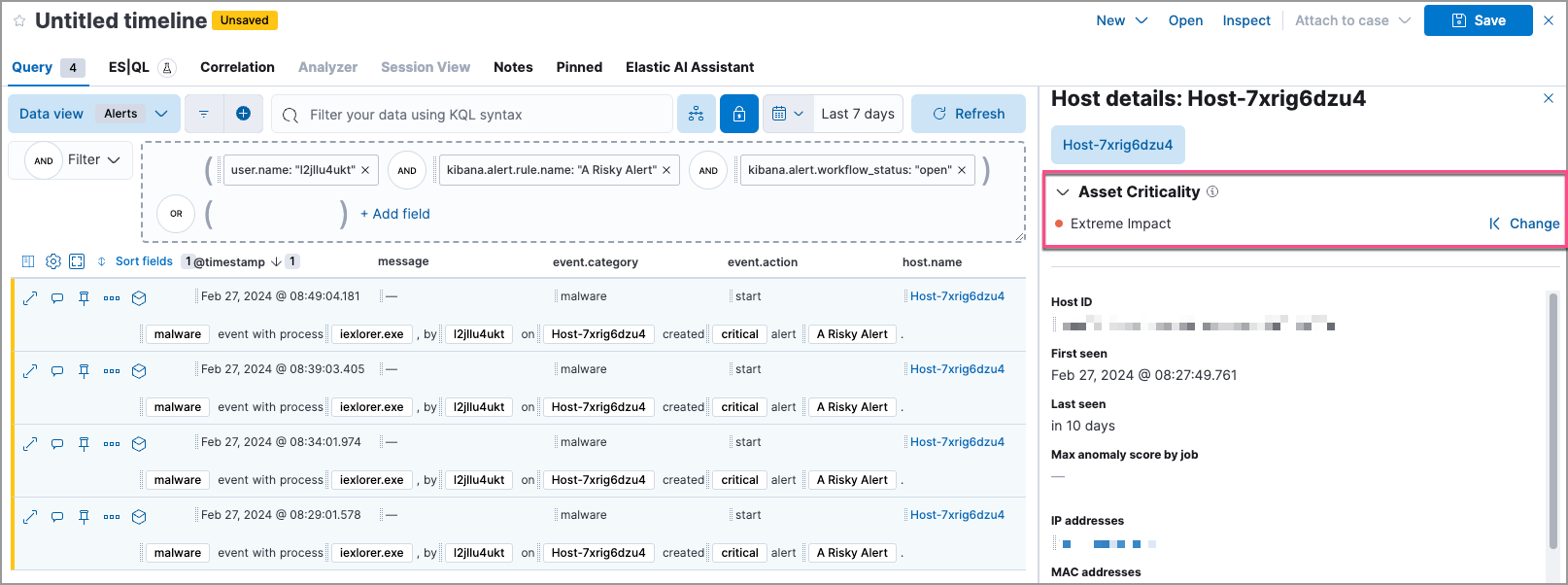Image resolution: width=1568 pixels, height=585 pixels.
Task: Collapse the Asset Criticality section
Action: point(1063,192)
